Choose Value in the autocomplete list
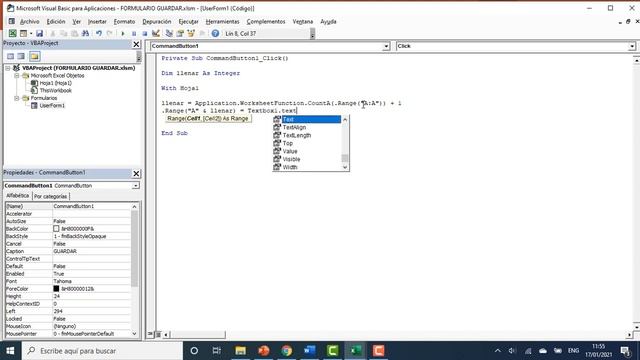640x360 pixels. (307, 151)
